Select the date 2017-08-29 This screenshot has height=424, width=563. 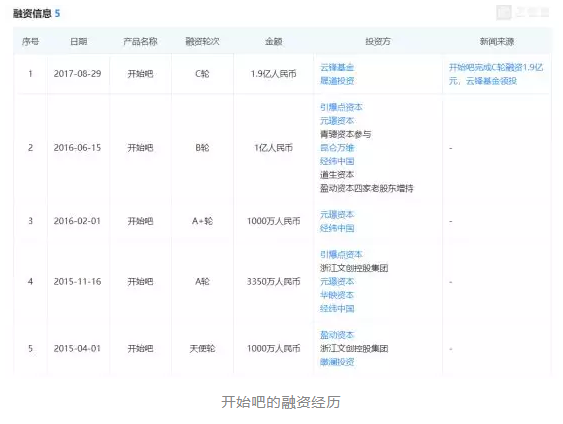click(x=78, y=74)
